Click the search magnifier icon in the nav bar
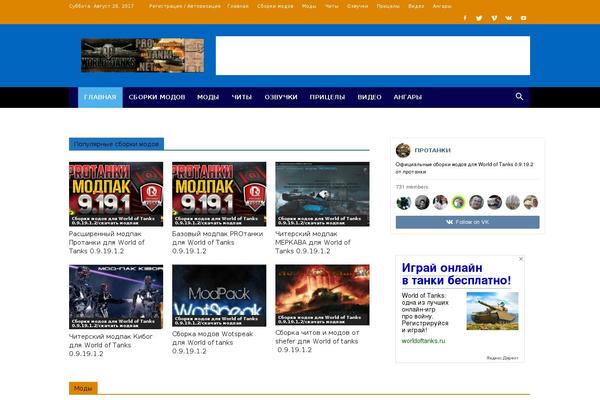This screenshot has width=600, height=400. click(519, 96)
